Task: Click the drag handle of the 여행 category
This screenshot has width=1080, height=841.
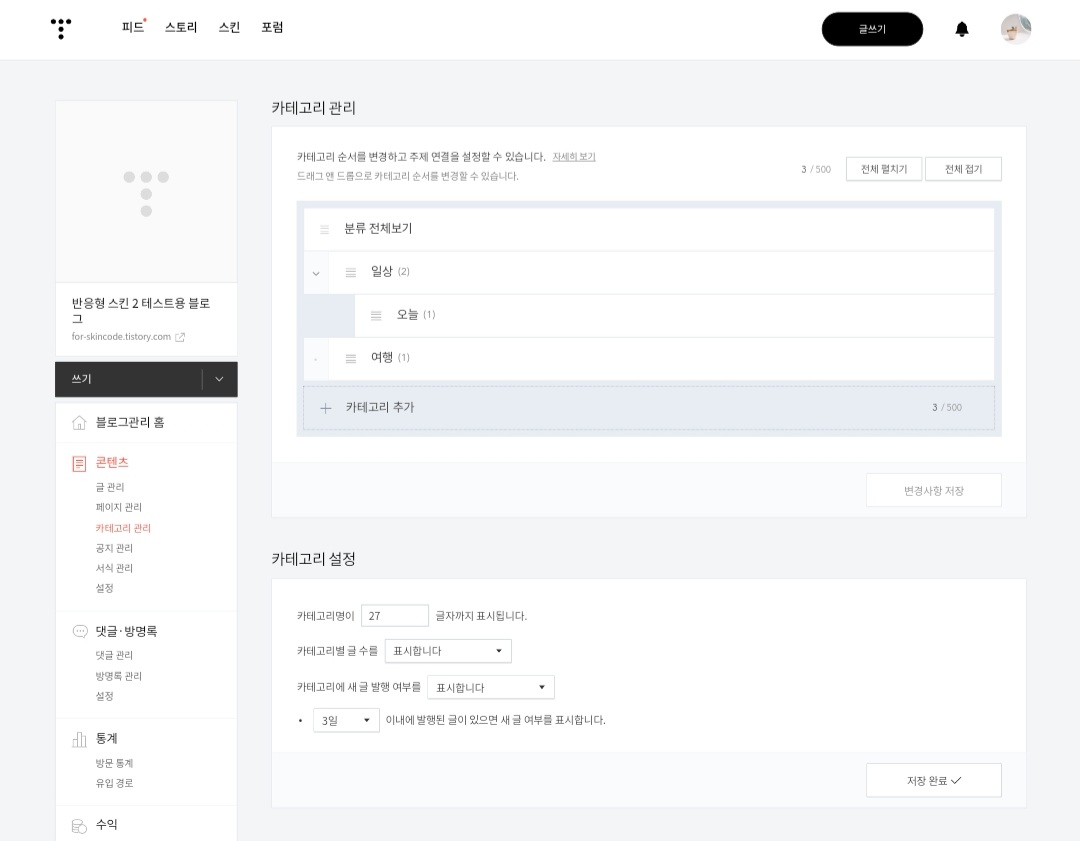Action: pyautogui.click(x=351, y=358)
